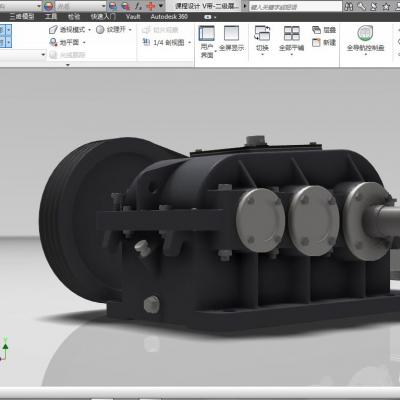
Task: Expand the quick access toolbar customize arrow
Action: pos(161,6)
